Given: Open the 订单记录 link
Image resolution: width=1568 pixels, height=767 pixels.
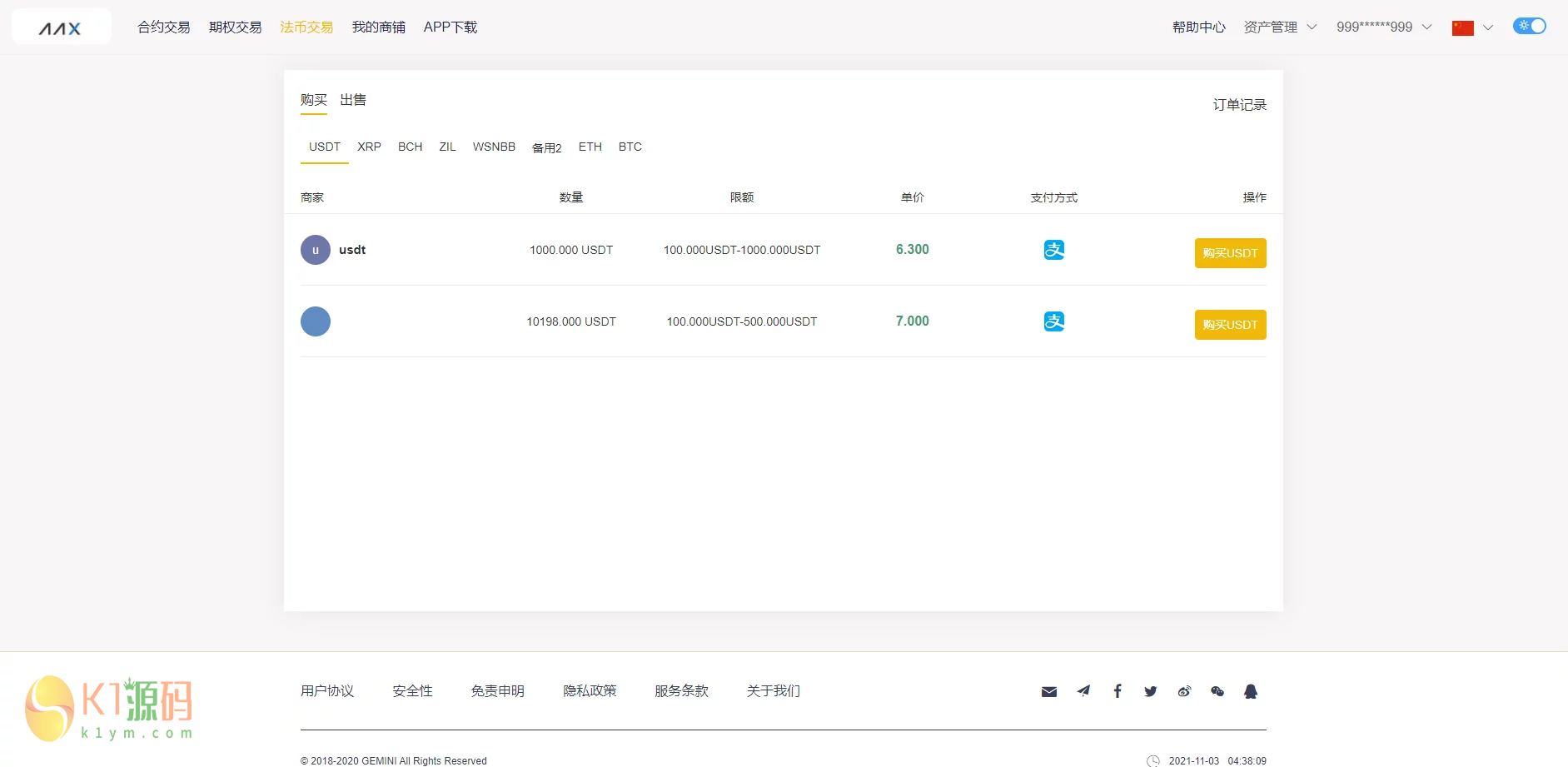Looking at the screenshot, I should 1239,105.
